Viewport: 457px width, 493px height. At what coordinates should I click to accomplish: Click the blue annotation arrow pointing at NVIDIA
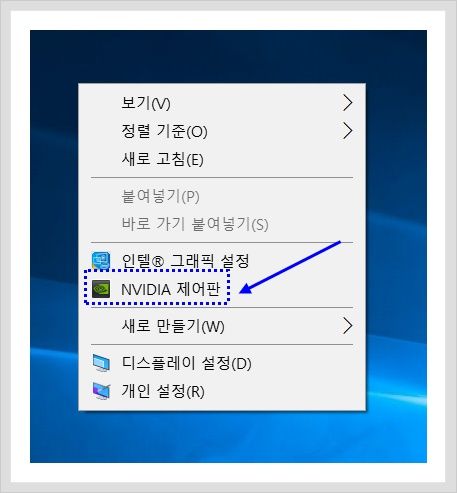tap(290, 267)
